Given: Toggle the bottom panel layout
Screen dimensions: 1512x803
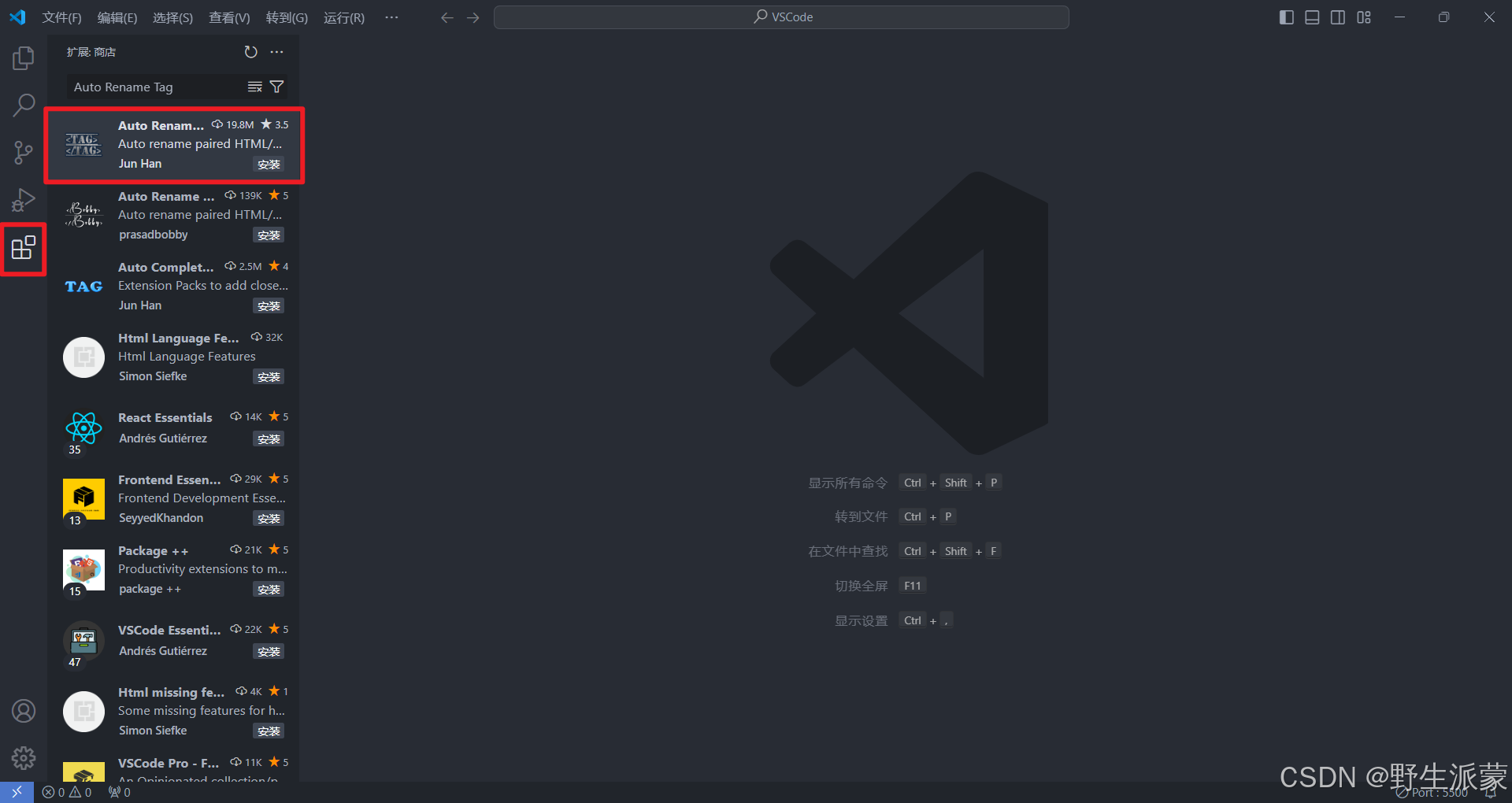Looking at the screenshot, I should click(1312, 17).
